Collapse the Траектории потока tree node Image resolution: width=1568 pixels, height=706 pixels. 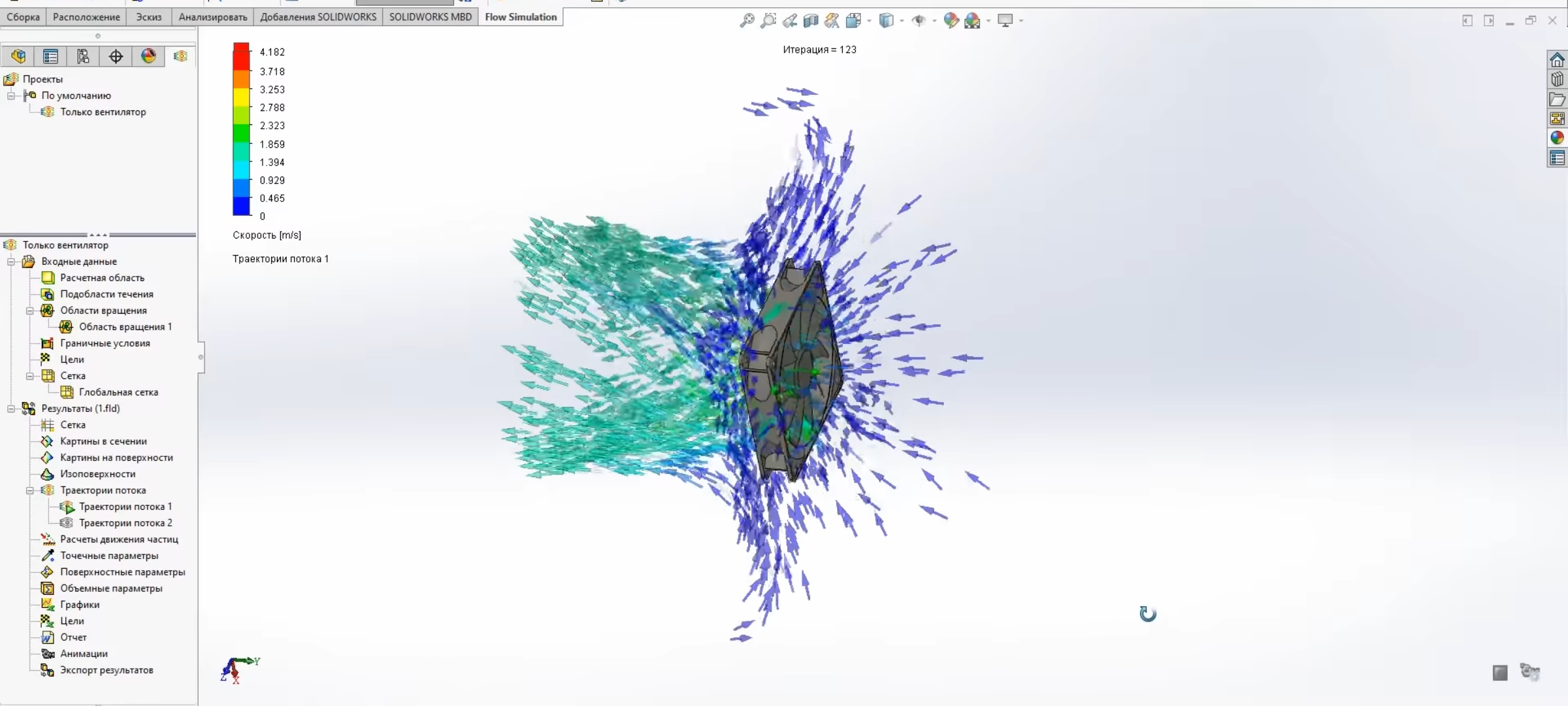29,490
